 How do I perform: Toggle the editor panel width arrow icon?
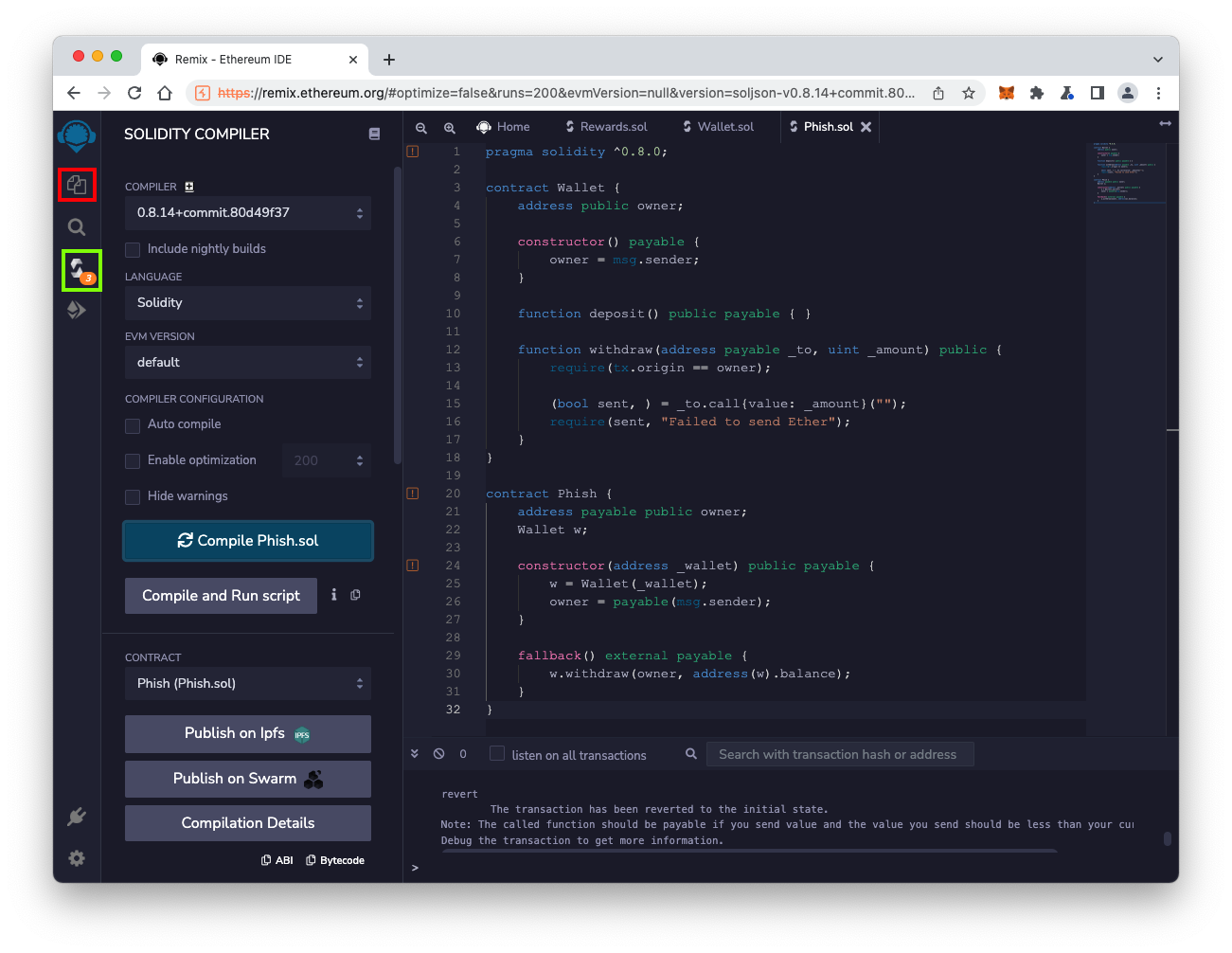coord(1166,123)
